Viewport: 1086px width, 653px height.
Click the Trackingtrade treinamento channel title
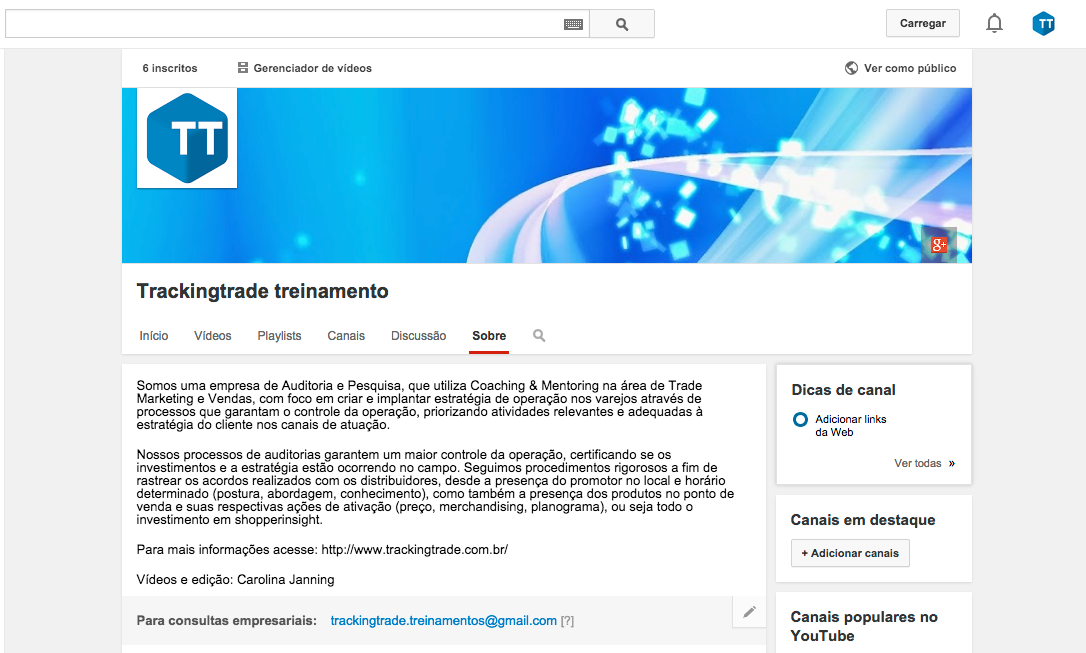262,291
